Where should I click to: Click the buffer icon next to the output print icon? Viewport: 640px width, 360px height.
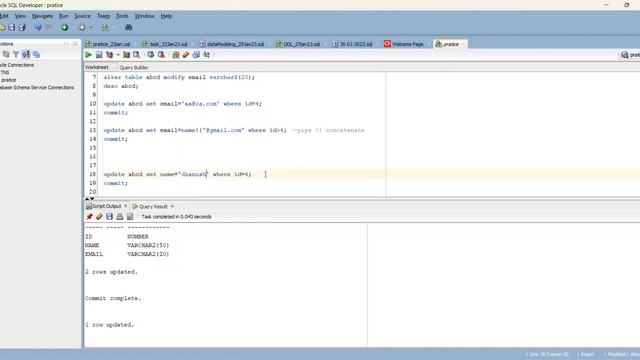click(130, 217)
